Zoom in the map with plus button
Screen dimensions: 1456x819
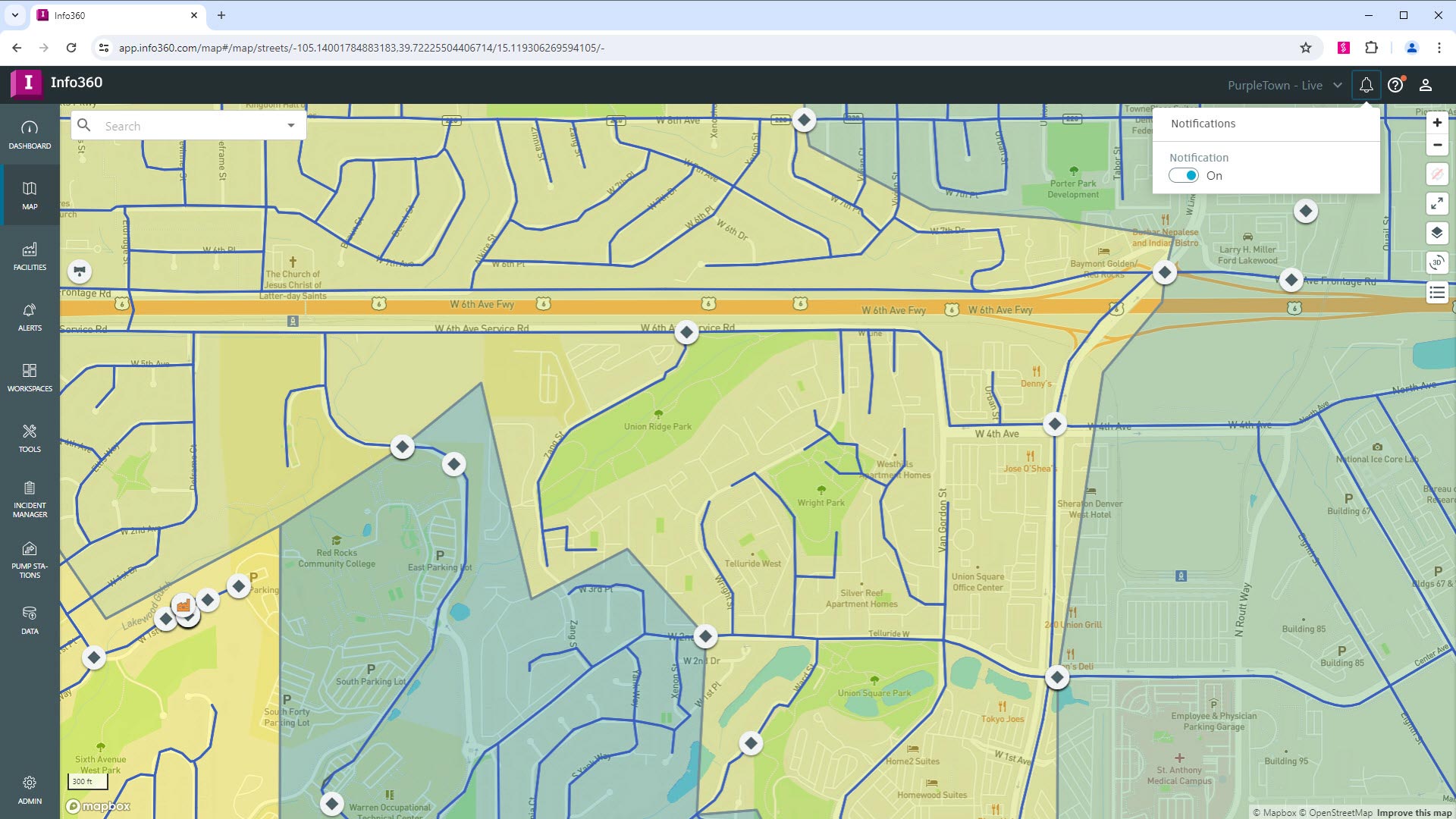coord(1437,123)
